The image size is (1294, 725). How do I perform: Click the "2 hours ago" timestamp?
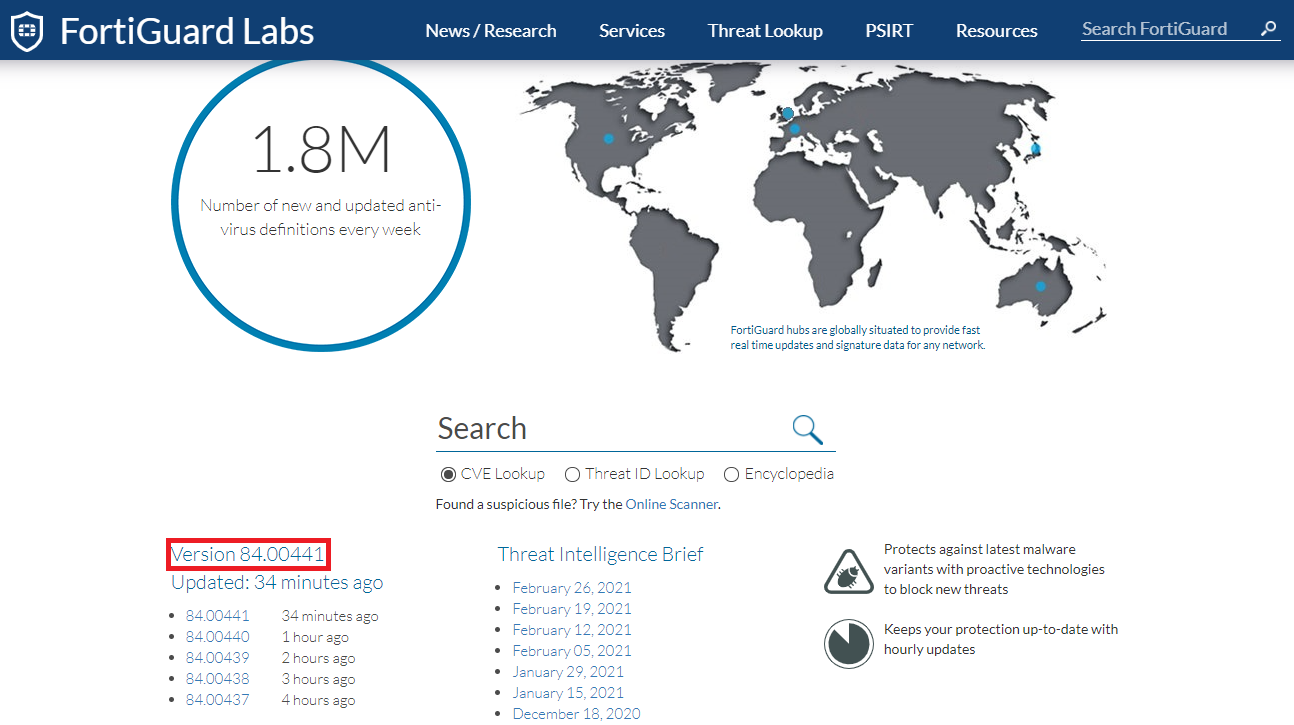click(x=318, y=658)
